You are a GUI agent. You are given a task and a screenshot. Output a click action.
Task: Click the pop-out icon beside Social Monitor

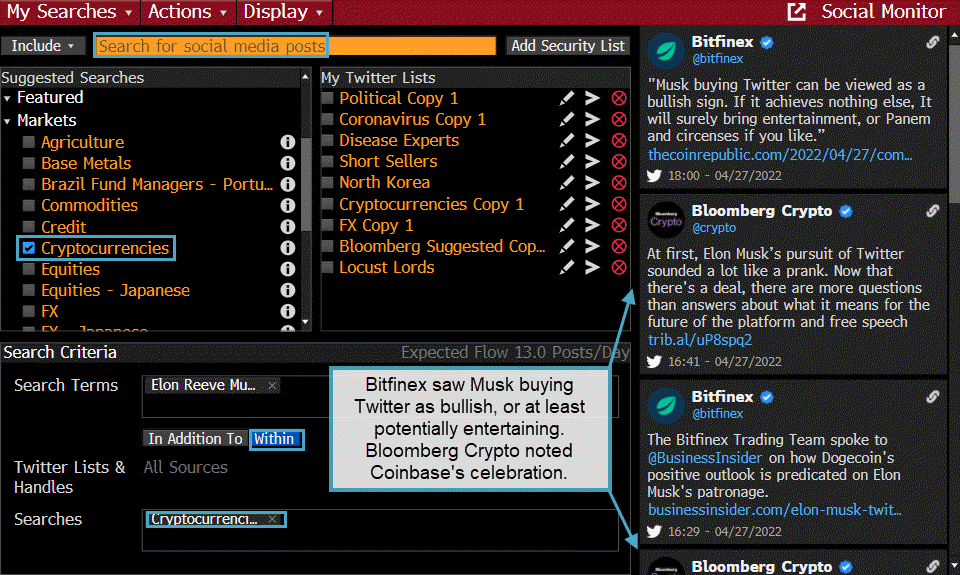(x=797, y=12)
